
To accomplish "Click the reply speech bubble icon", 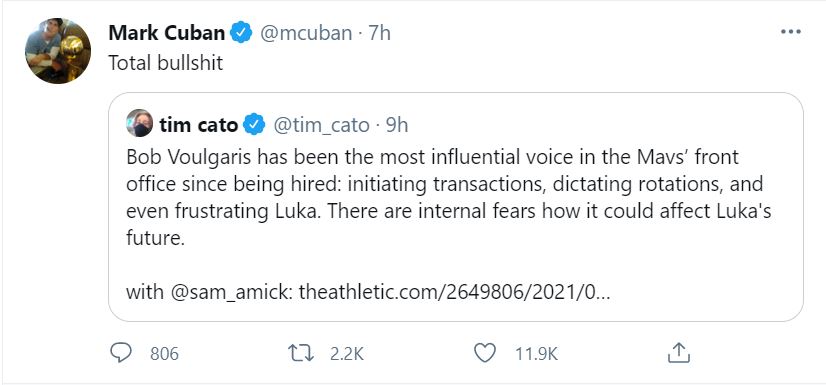I will point(121,353).
